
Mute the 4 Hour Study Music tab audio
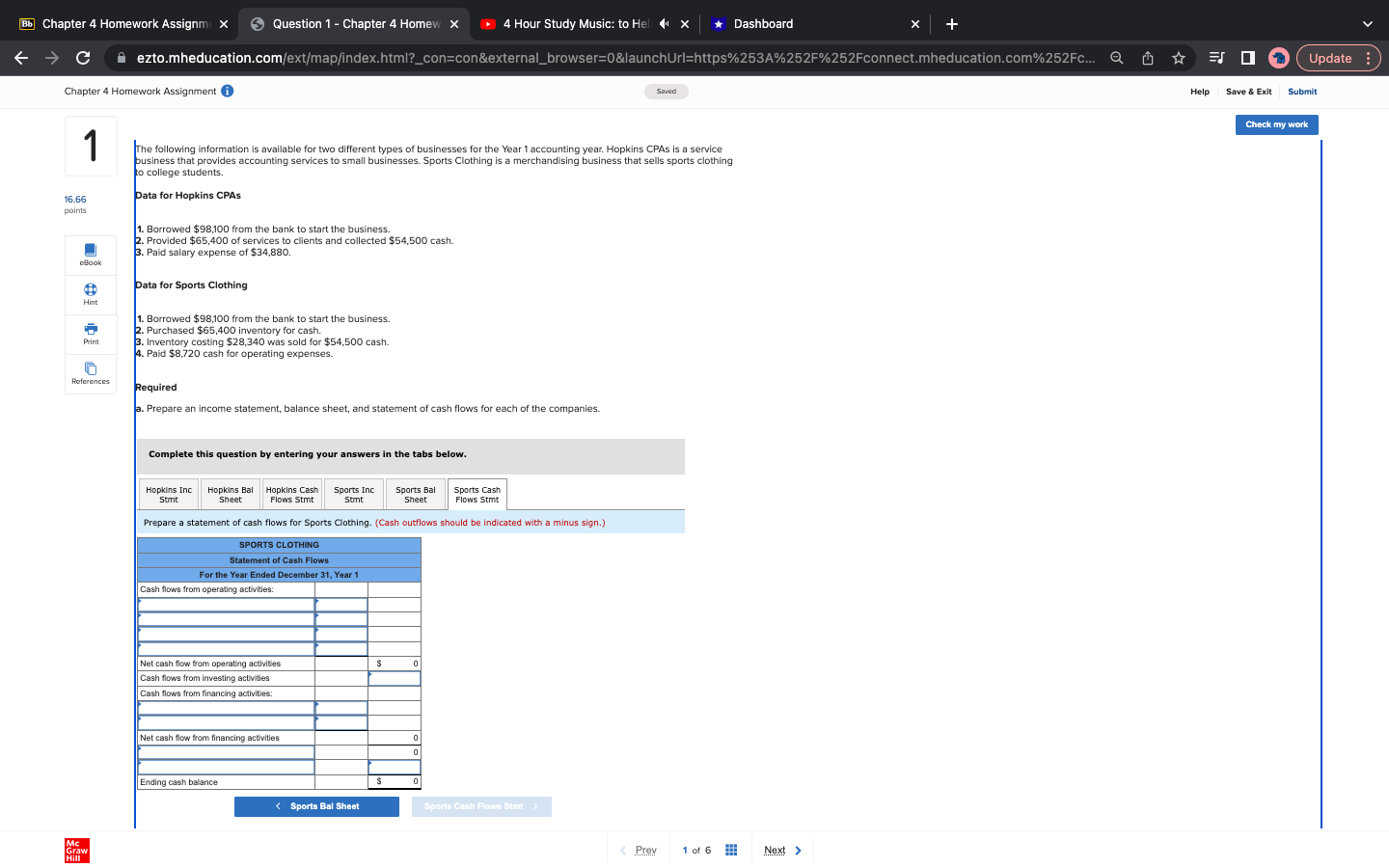pos(664,24)
